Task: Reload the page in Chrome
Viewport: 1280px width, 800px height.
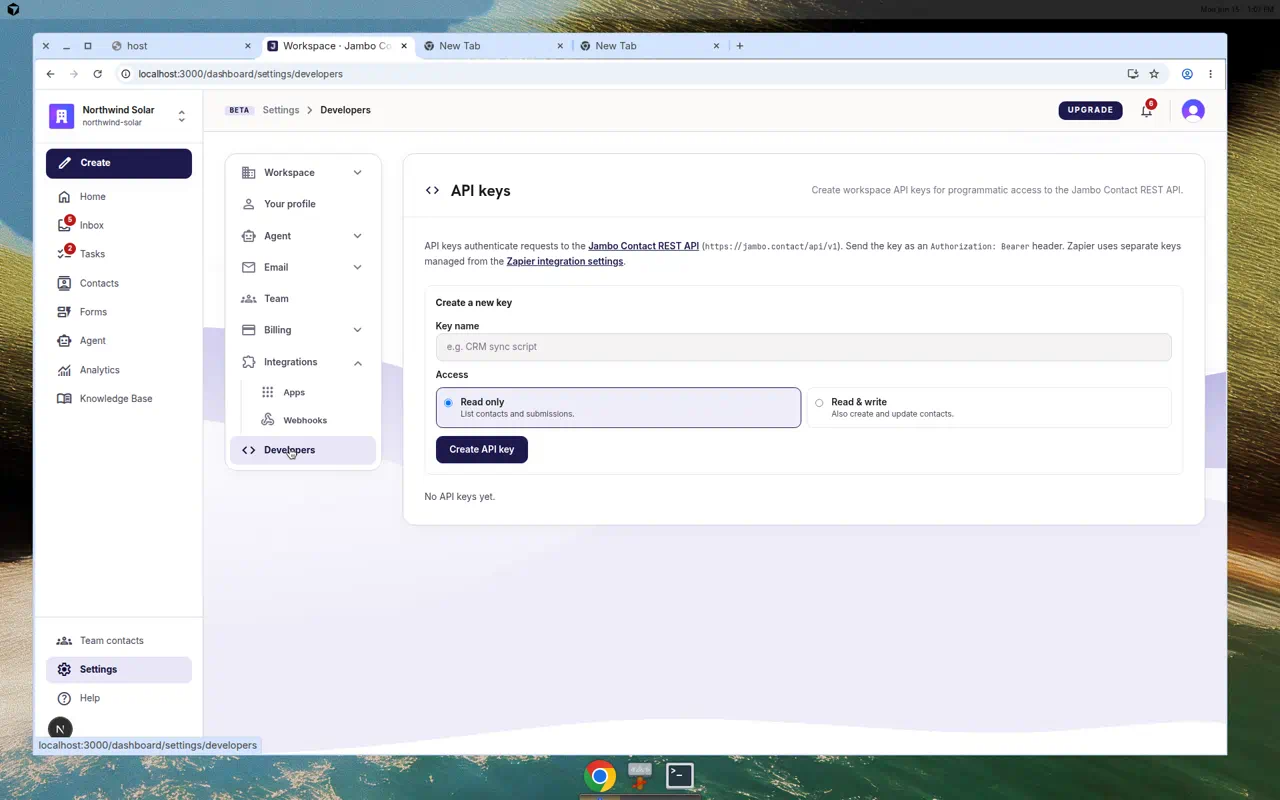Action: (x=97, y=74)
